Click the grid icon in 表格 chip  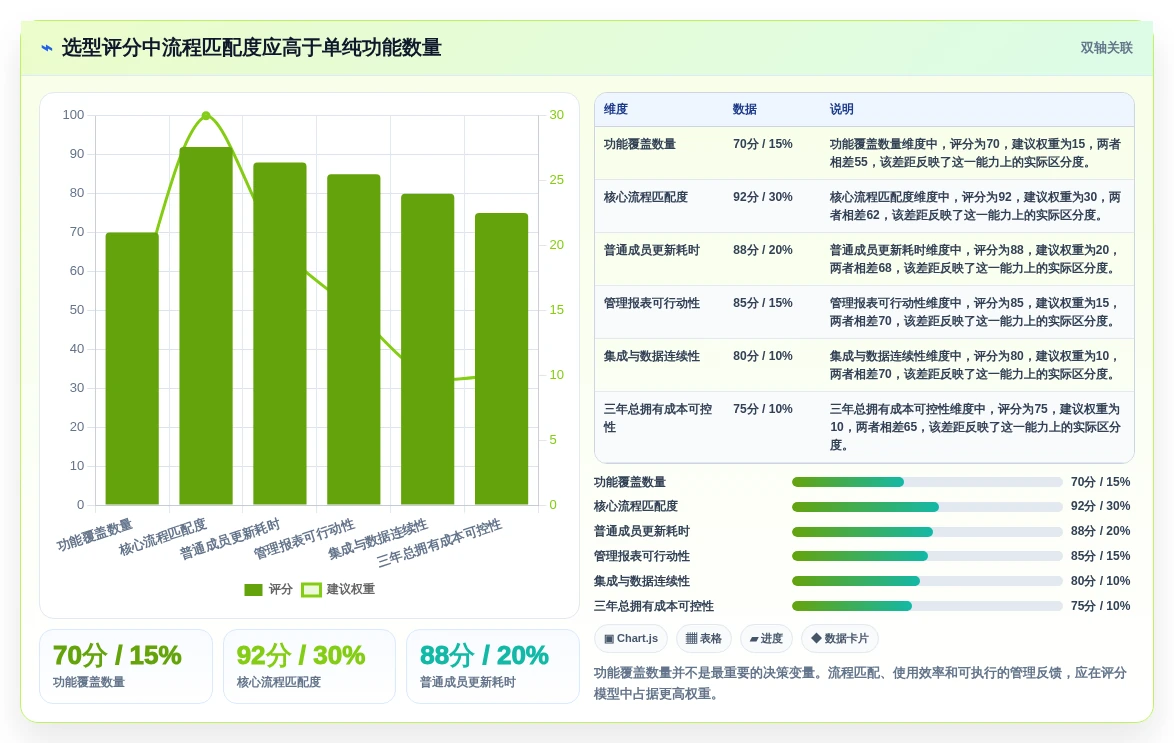pos(691,639)
